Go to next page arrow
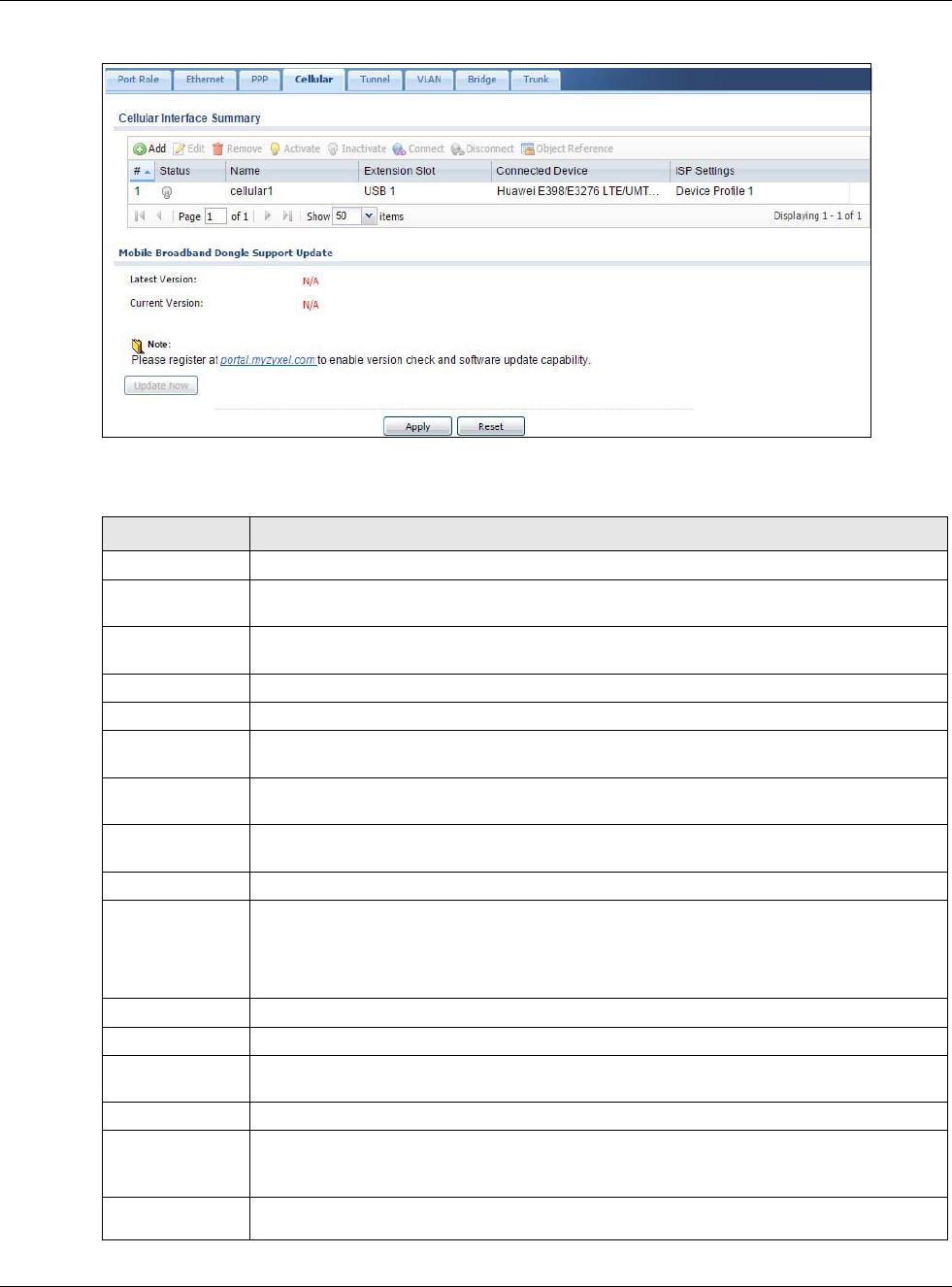This screenshot has height=1287, width=952. [268, 216]
